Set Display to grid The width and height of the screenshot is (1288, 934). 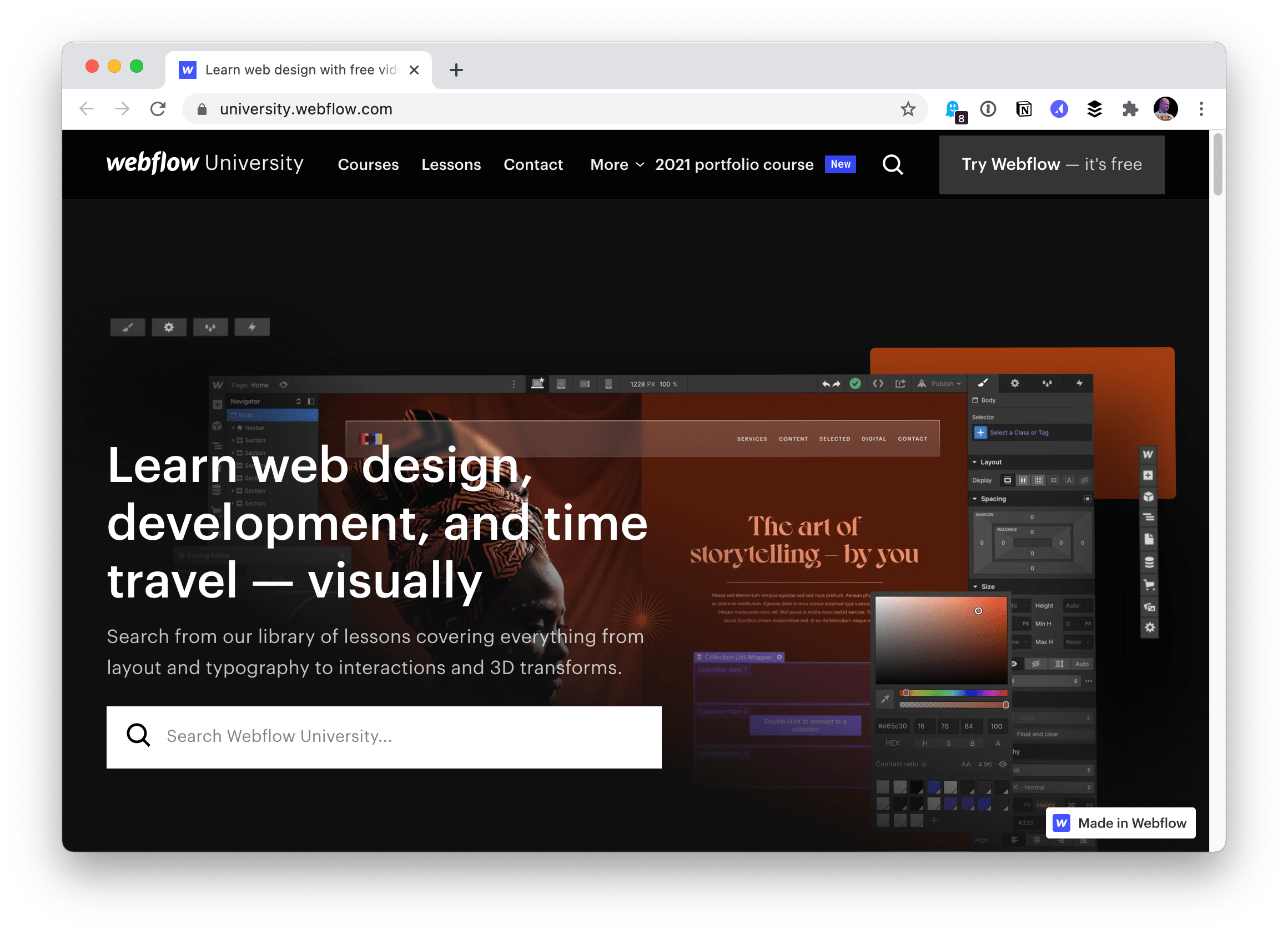click(x=1038, y=481)
